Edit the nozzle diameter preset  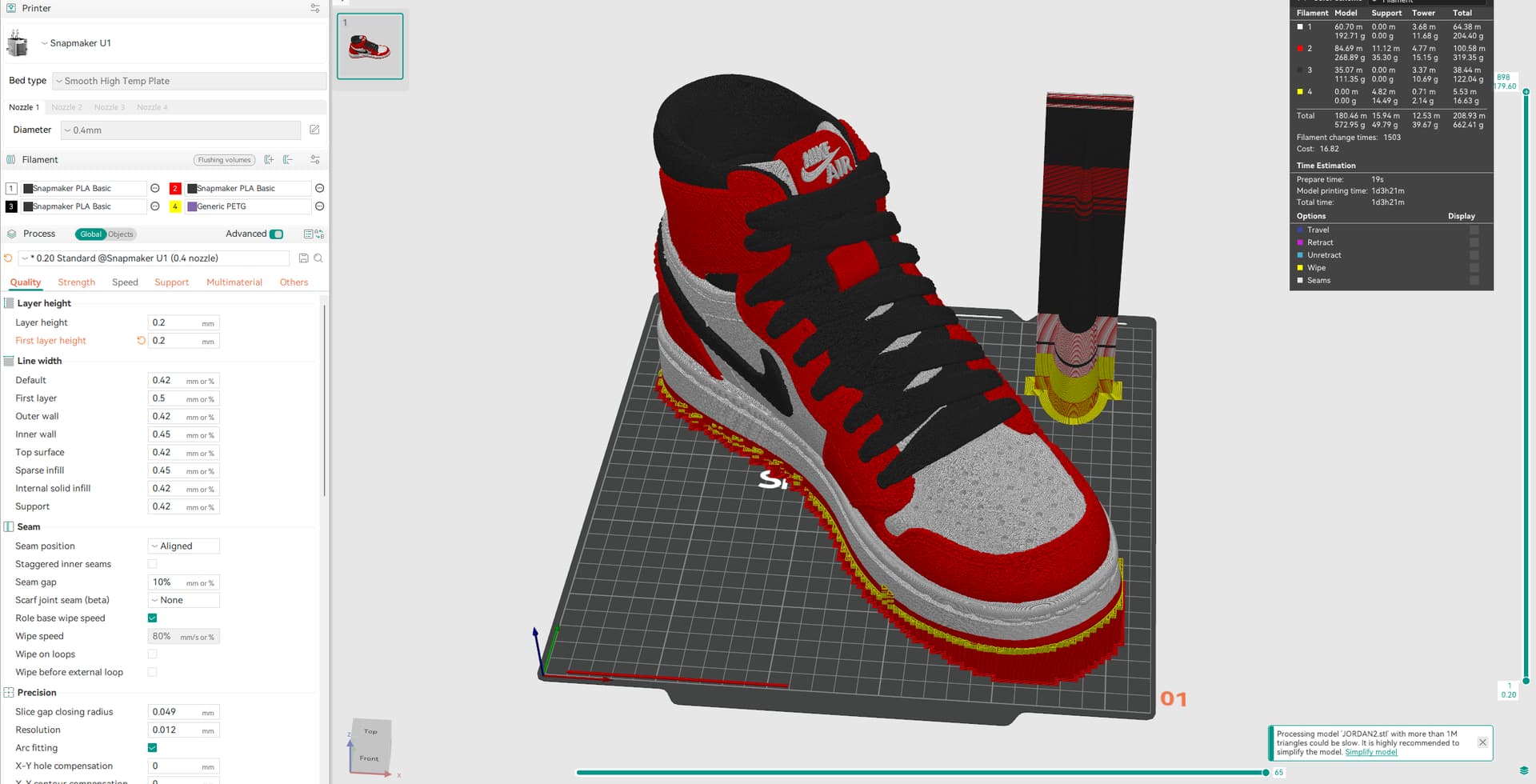314,130
